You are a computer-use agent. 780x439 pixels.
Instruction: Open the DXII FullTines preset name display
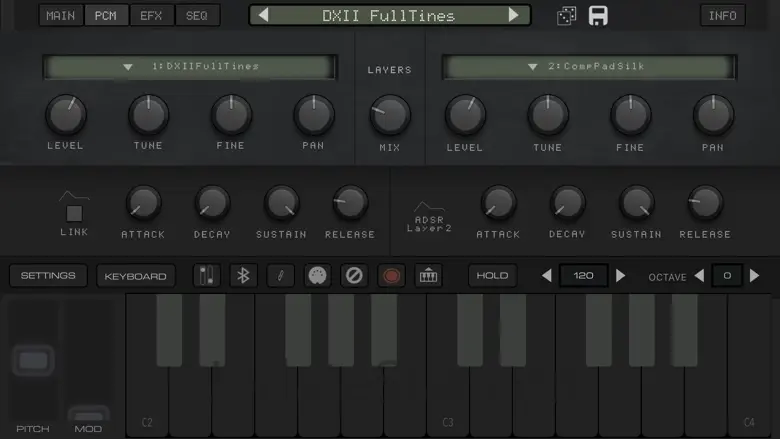click(389, 15)
